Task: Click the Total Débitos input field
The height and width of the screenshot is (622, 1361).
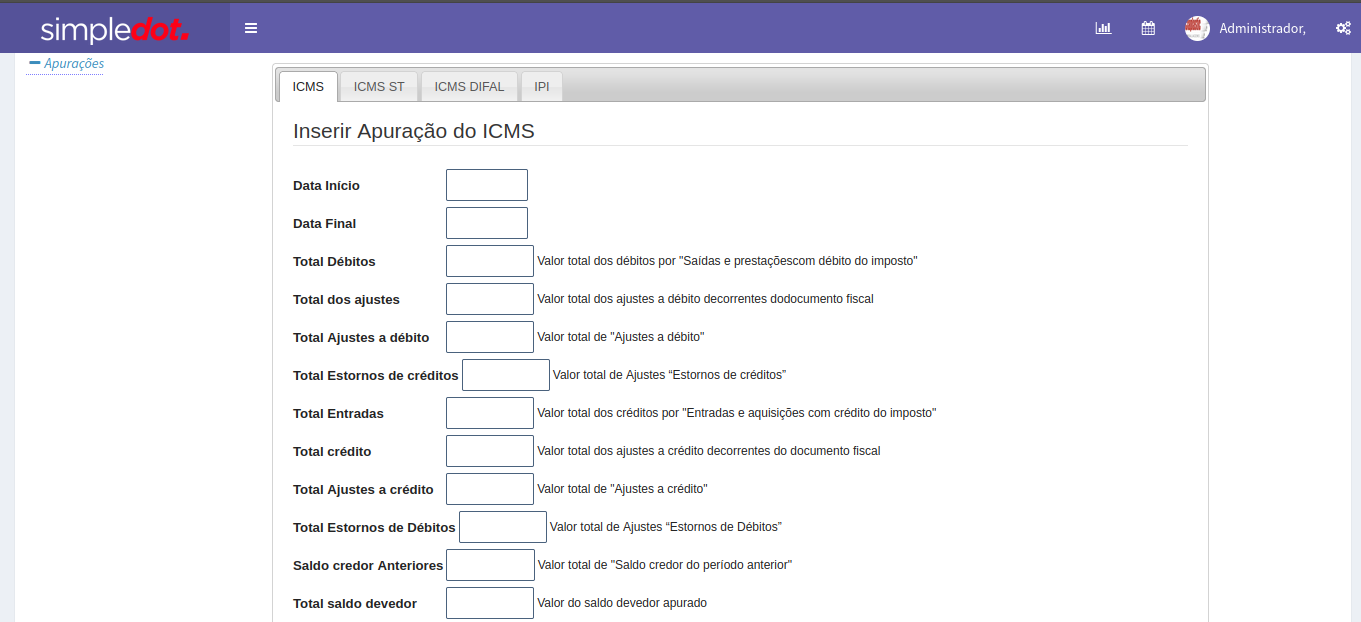Action: pos(489,261)
